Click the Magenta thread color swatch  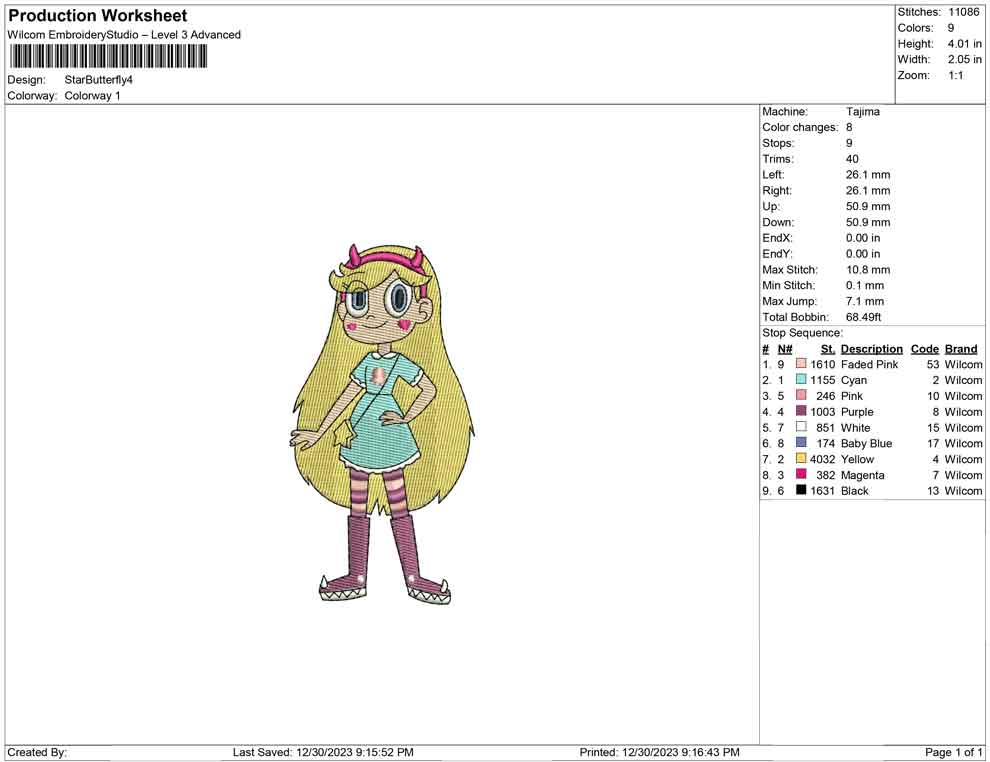(x=801, y=474)
